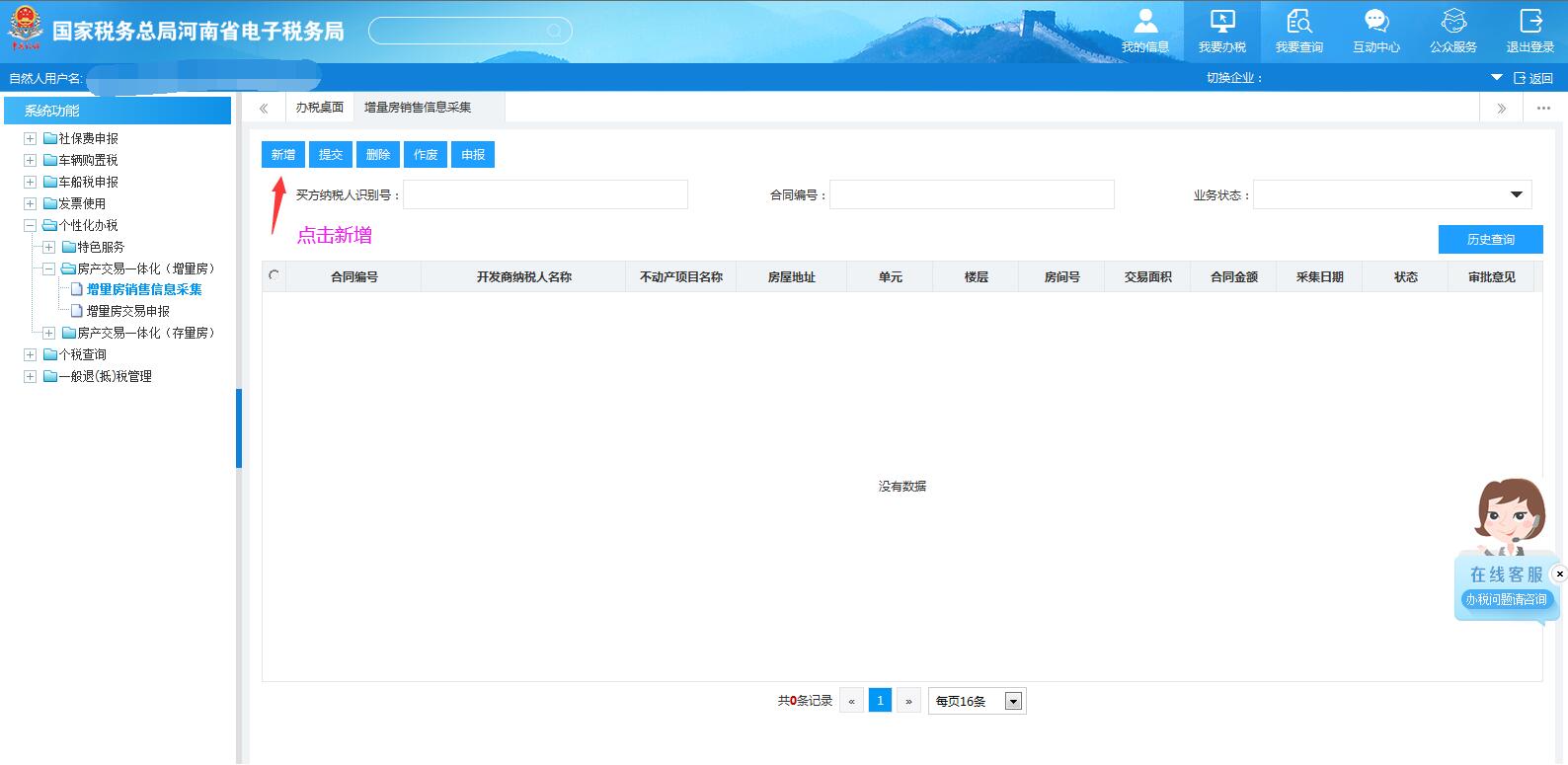The image size is (1568, 765).
Task: Click tab scroll left chevron
Action: click(x=264, y=109)
